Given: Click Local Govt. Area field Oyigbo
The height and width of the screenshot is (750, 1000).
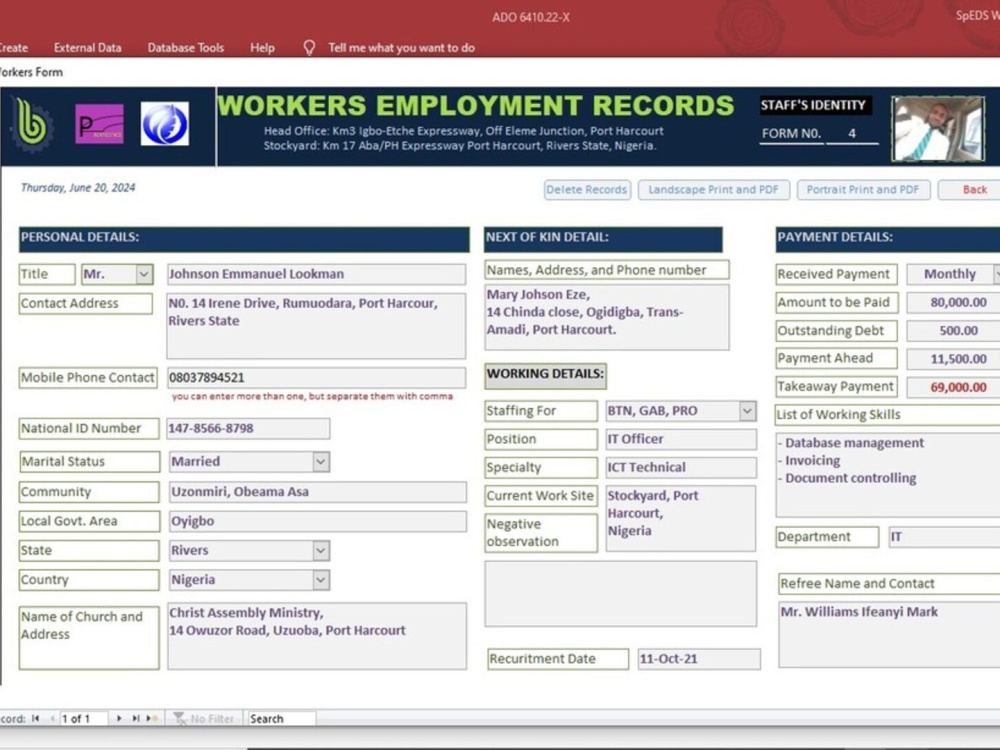Looking at the screenshot, I should [318, 521].
